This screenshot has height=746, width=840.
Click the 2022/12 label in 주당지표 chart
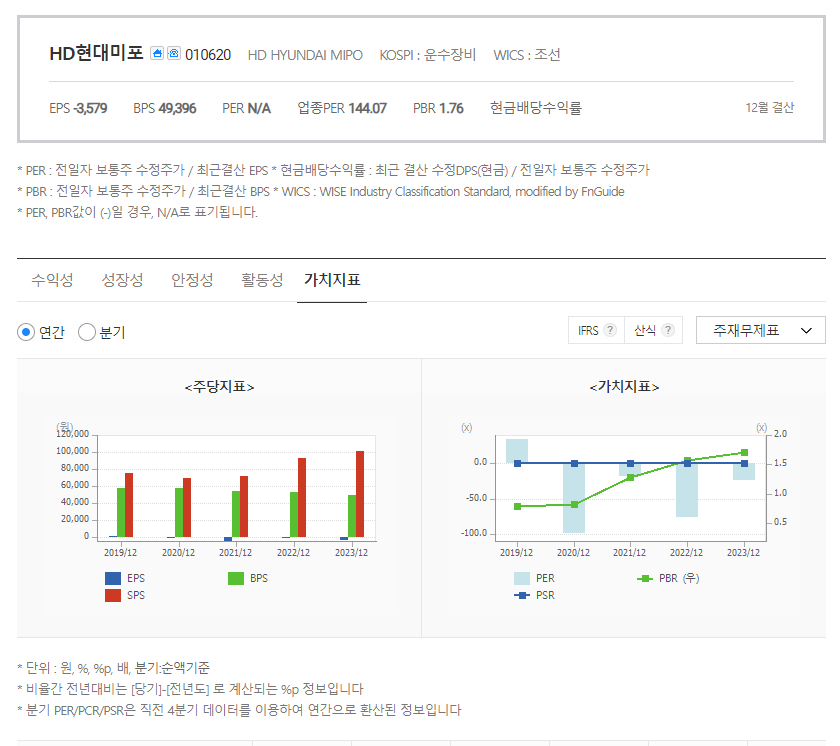click(293, 553)
